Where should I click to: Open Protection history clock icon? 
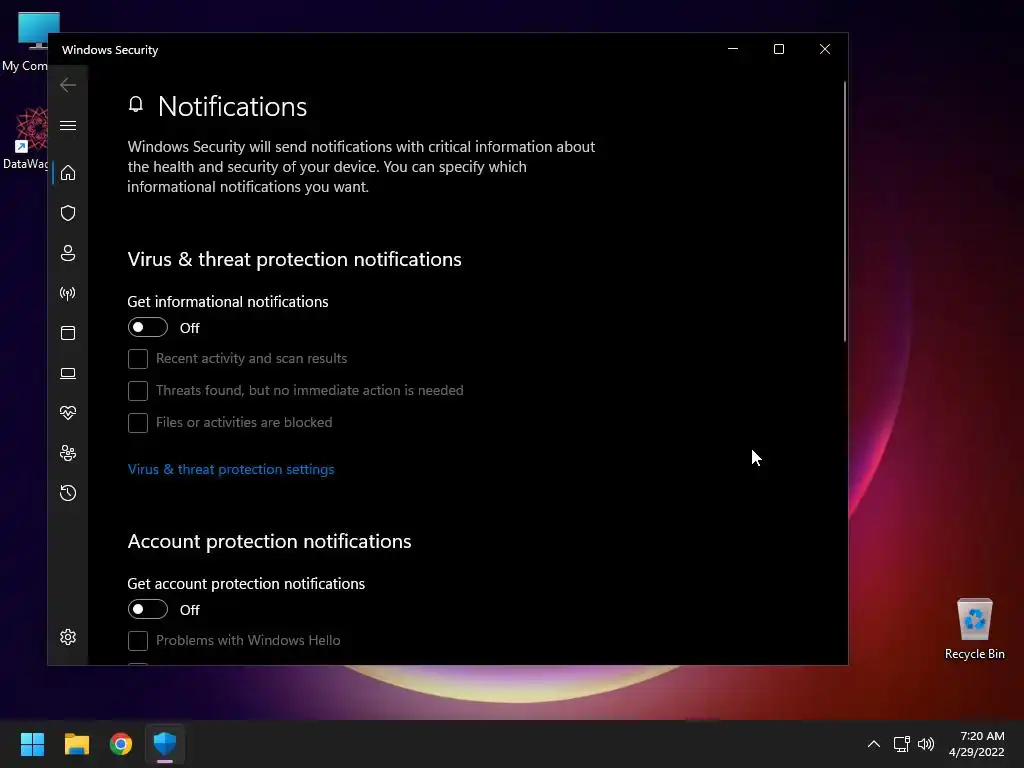click(68, 493)
